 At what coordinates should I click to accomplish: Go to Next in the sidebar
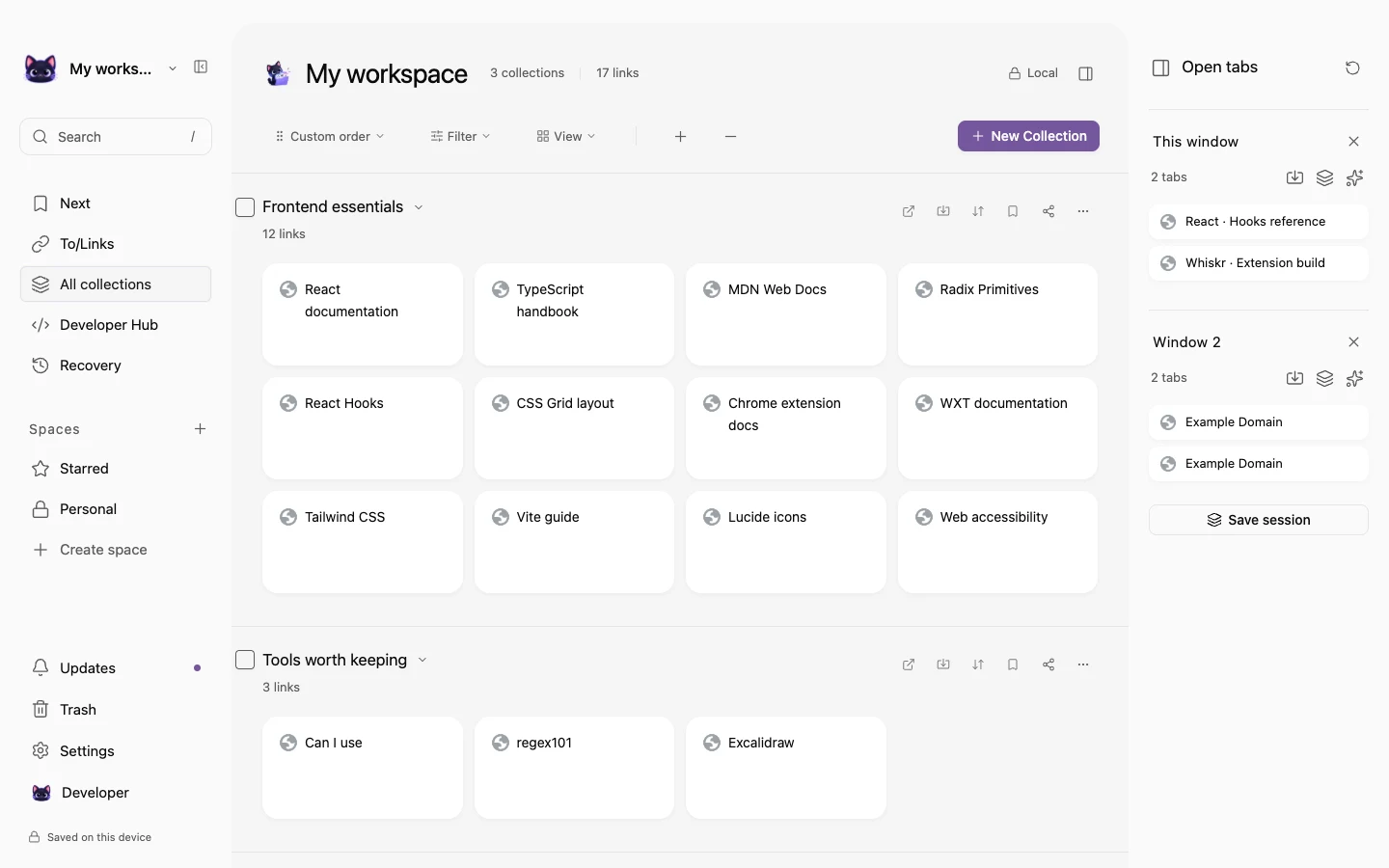(x=116, y=203)
